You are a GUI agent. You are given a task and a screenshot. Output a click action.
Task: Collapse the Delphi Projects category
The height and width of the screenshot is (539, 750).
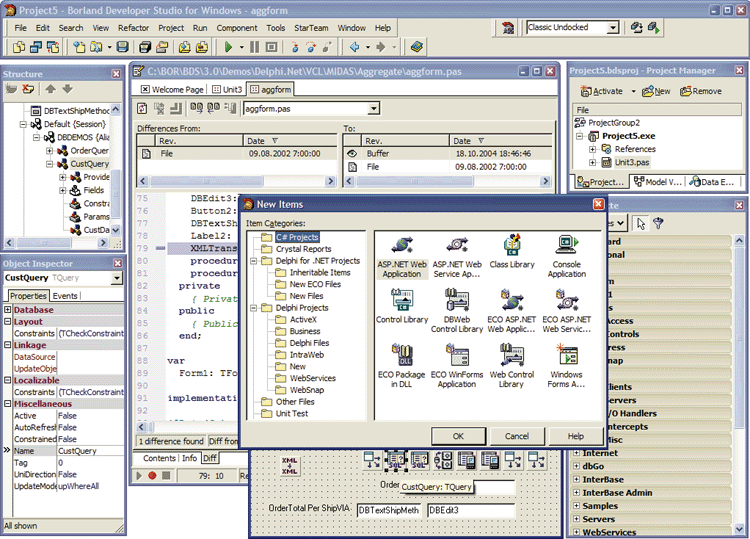point(254,308)
